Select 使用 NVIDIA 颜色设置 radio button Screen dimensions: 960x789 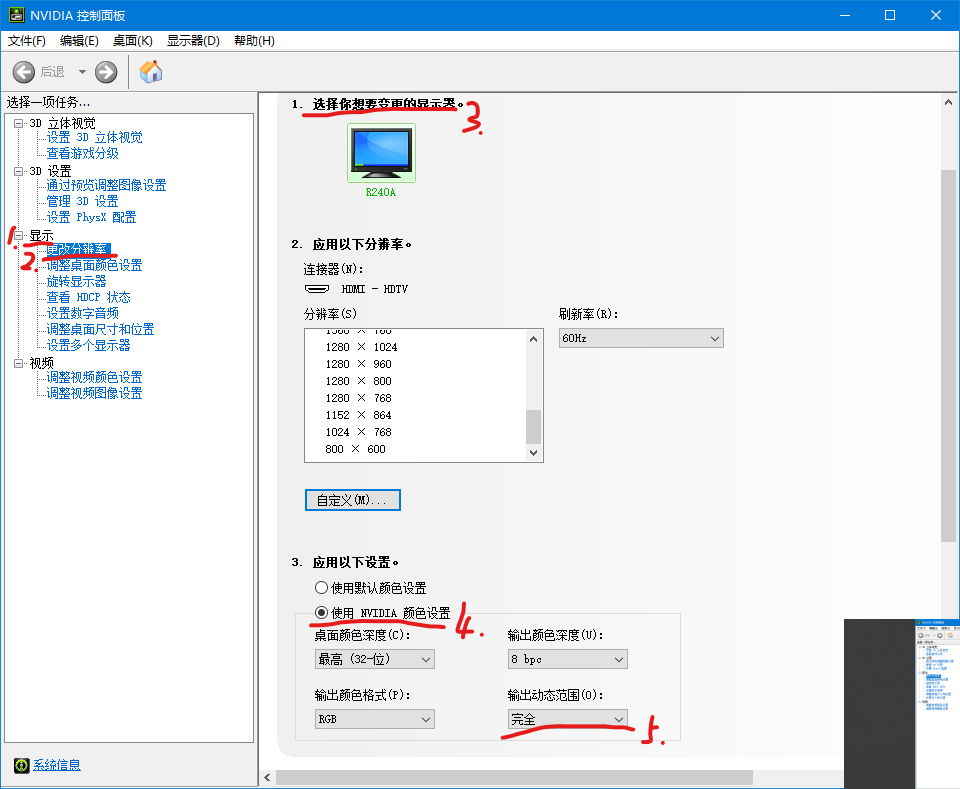[x=321, y=612]
